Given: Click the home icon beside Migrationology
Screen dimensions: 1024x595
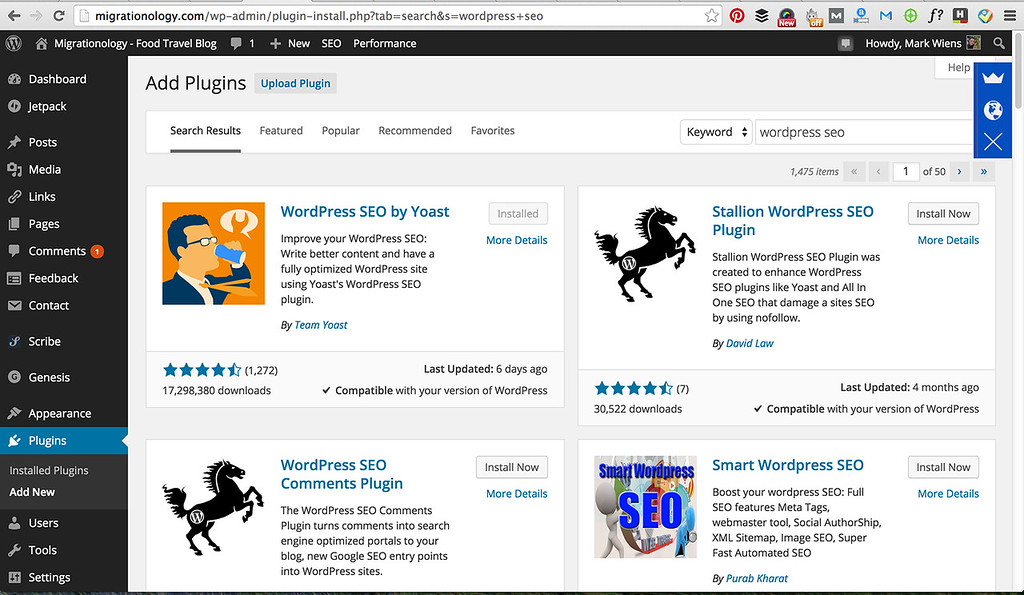Looking at the screenshot, I should (41, 43).
